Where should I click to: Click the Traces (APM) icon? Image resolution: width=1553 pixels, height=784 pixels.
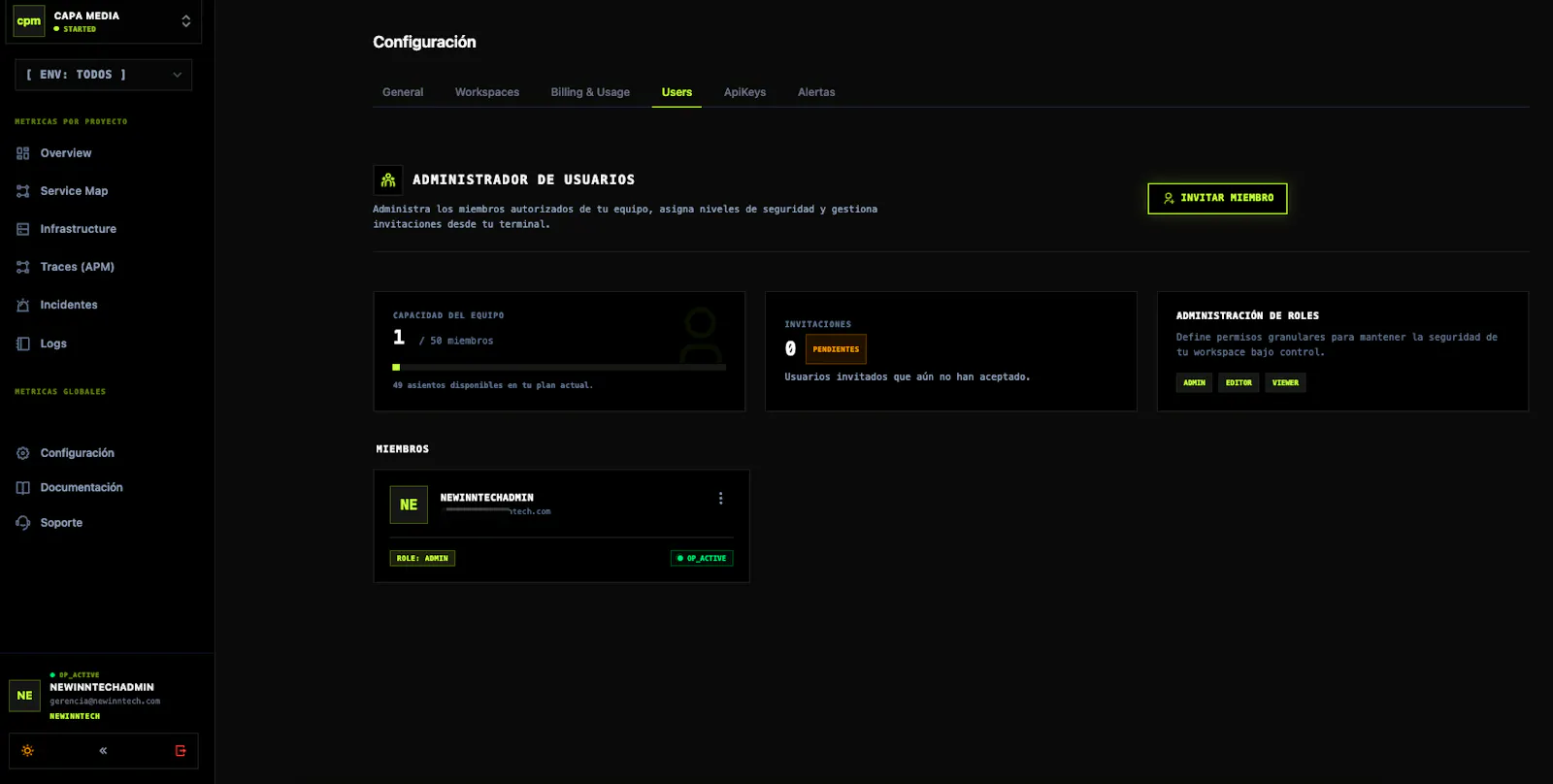click(x=23, y=267)
